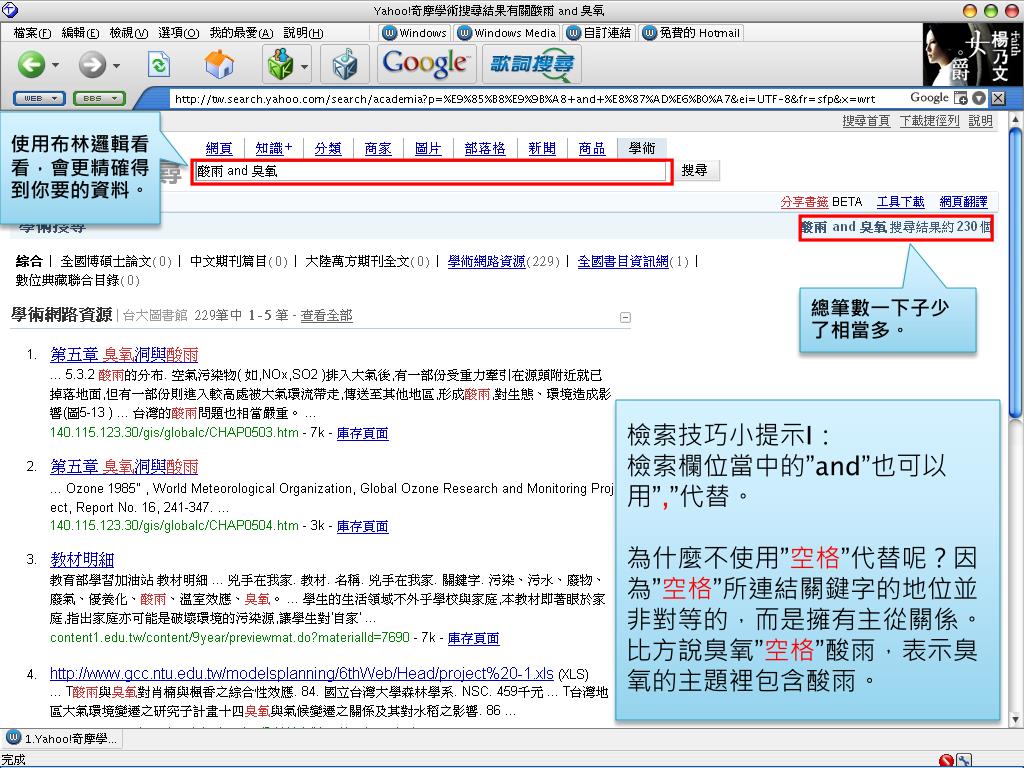Click the 查看全部 link
The image size is (1024, 768).
327,315
